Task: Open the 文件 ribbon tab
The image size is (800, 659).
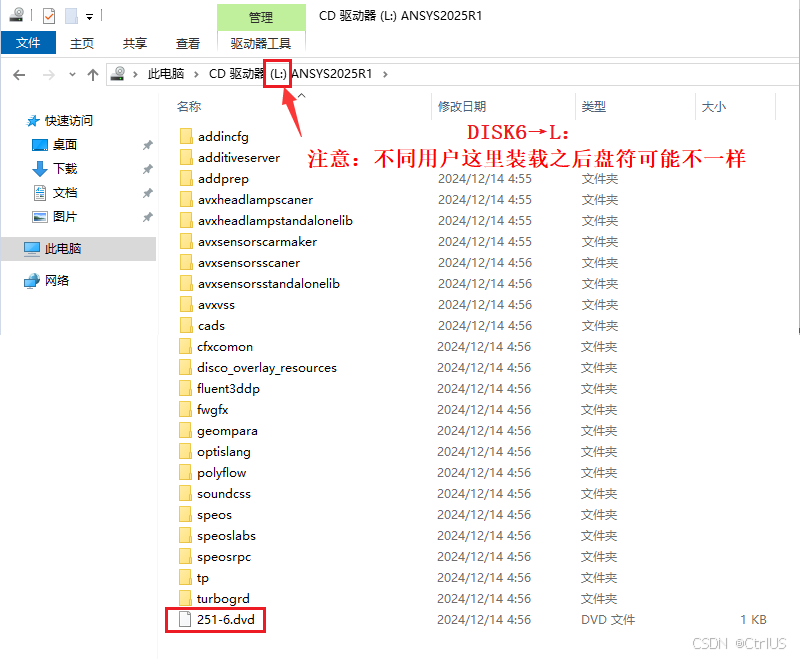Action: [28, 43]
